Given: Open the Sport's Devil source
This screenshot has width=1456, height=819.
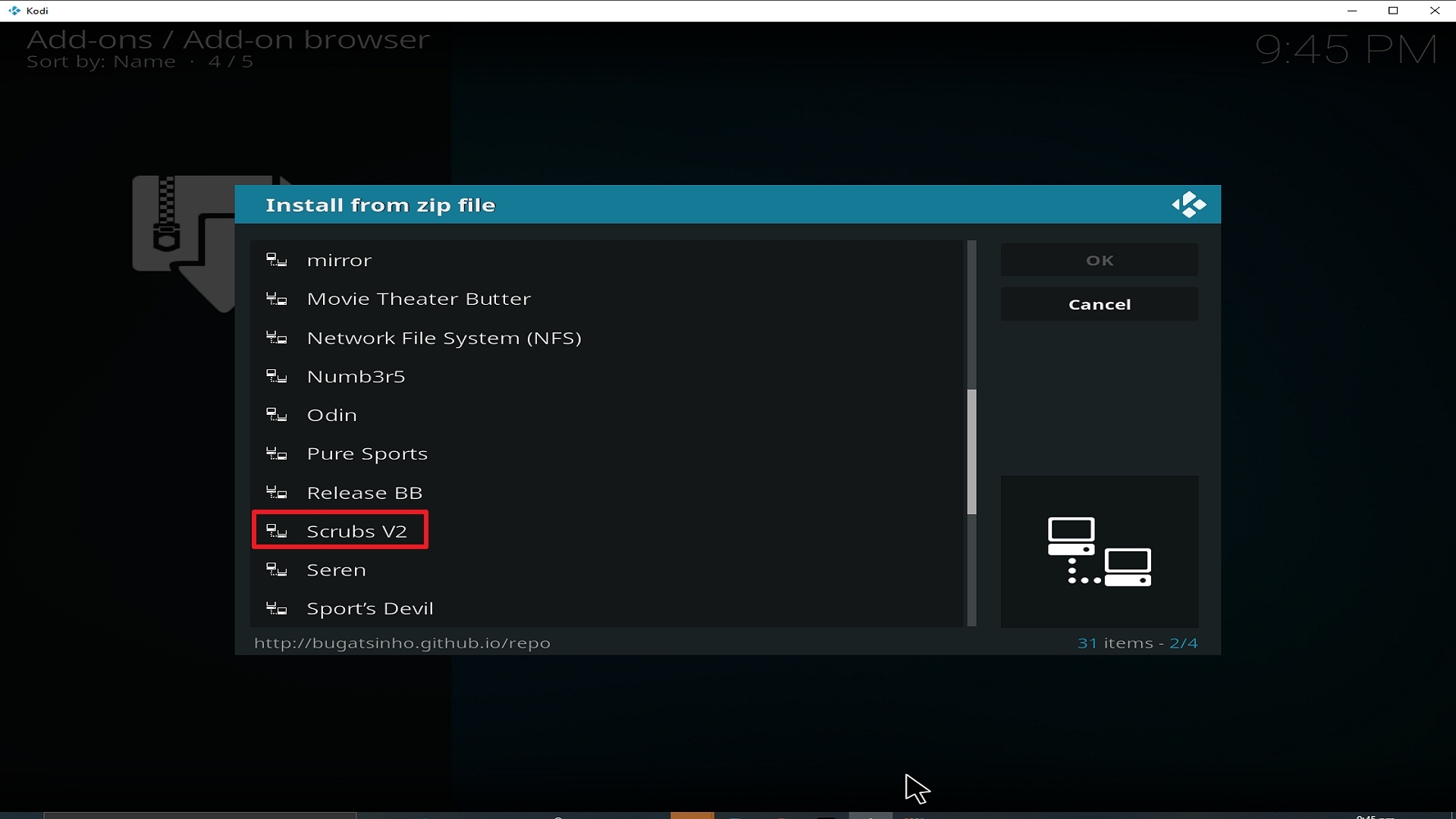Looking at the screenshot, I should [607, 608].
